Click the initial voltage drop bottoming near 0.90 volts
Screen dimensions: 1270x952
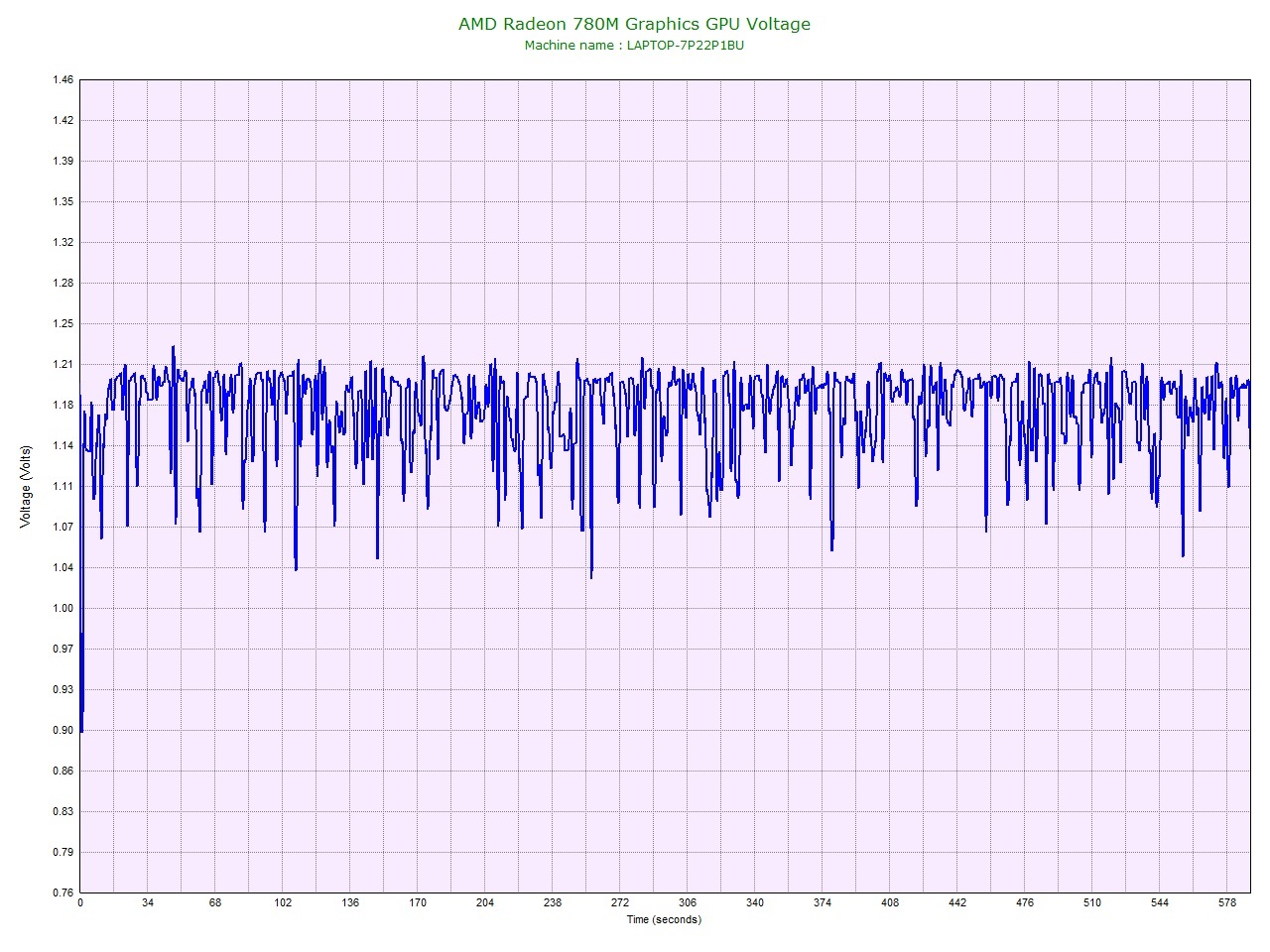(81, 729)
